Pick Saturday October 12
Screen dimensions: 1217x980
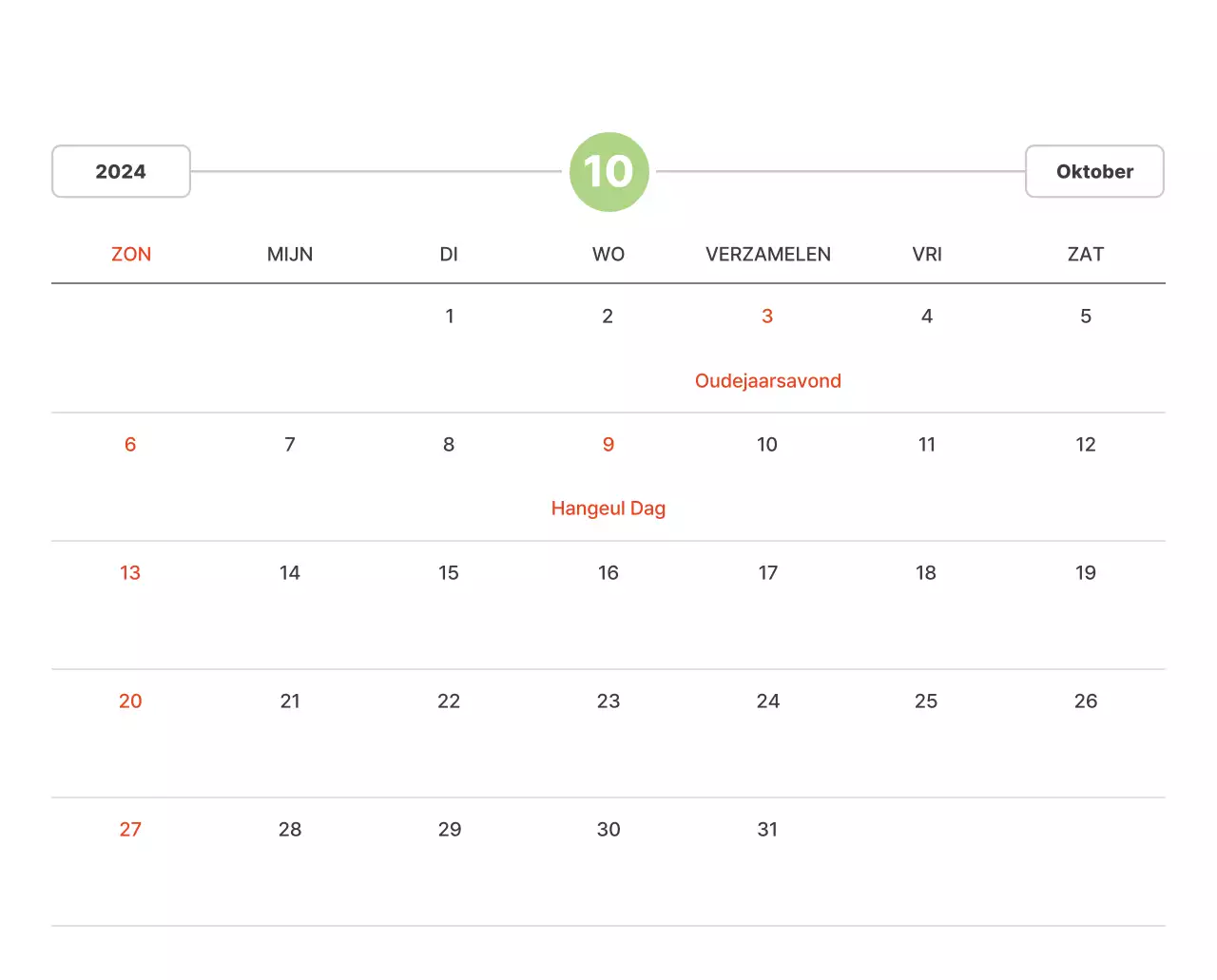pyautogui.click(x=1086, y=445)
